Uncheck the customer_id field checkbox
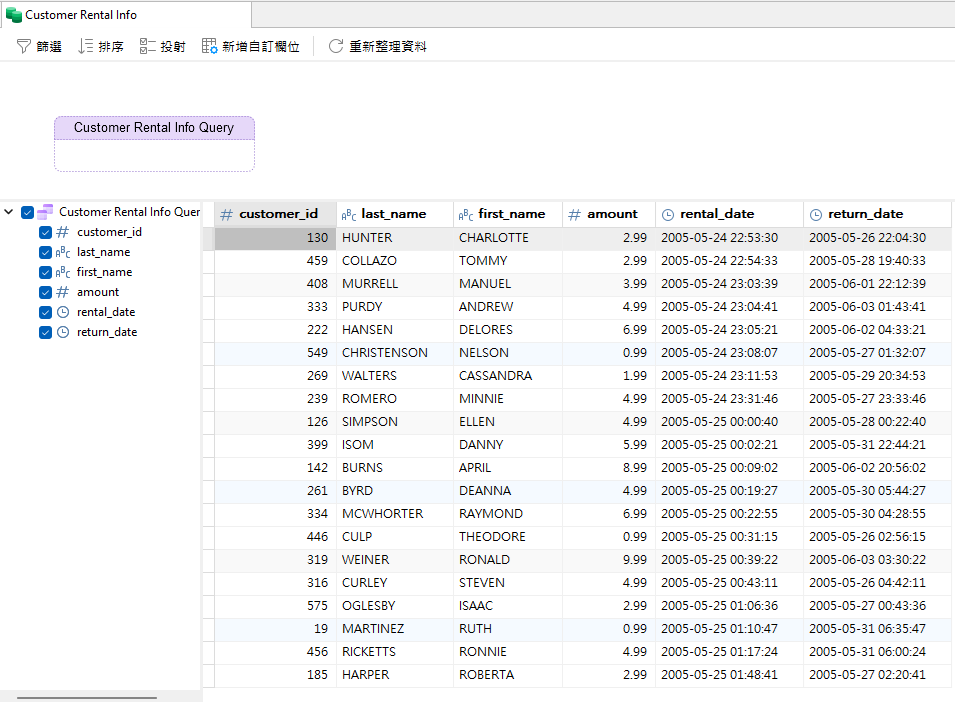This screenshot has height=702, width=955. coord(44,232)
